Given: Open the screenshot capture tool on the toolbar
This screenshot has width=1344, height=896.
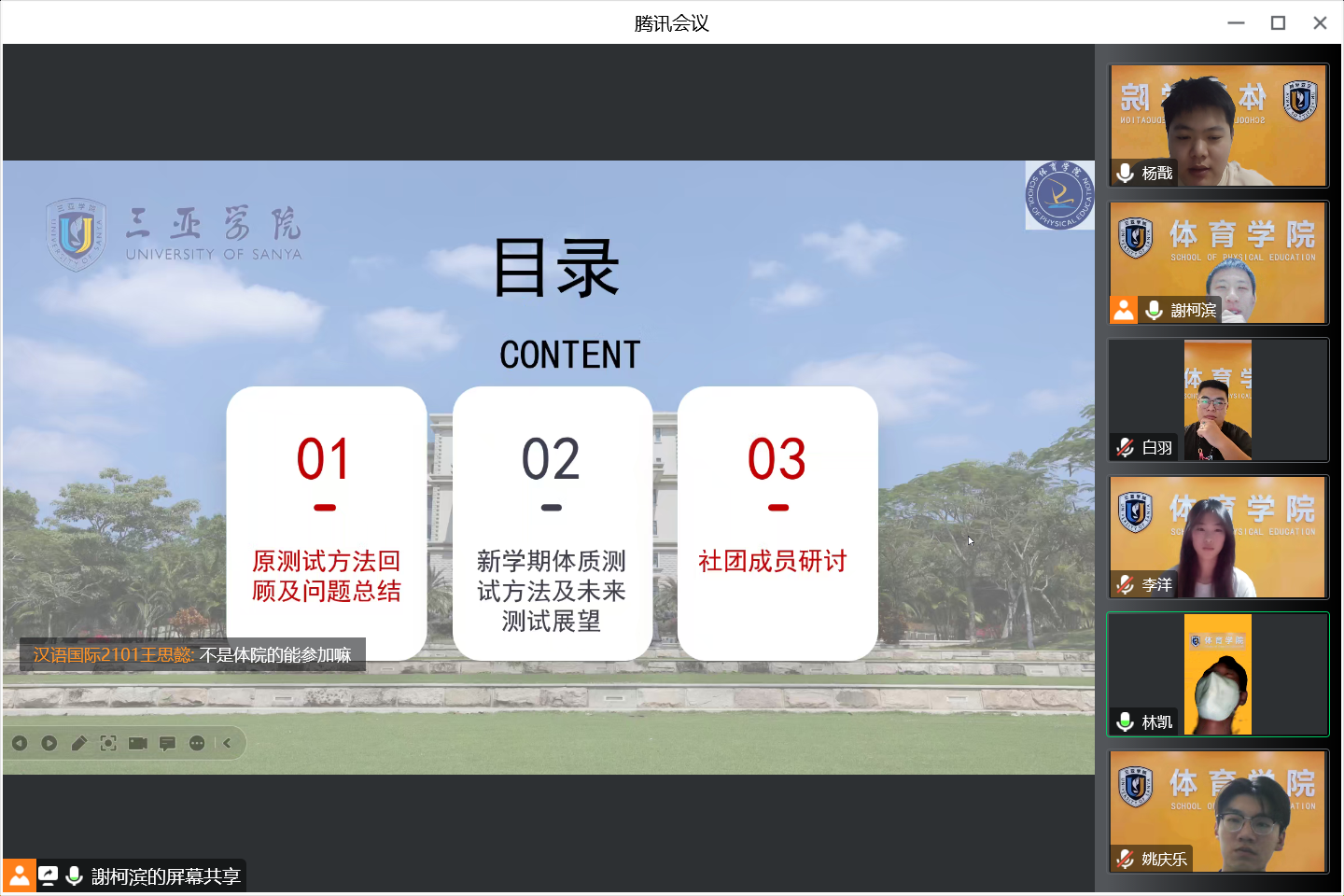Looking at the screenshot, I should [108, 743].
